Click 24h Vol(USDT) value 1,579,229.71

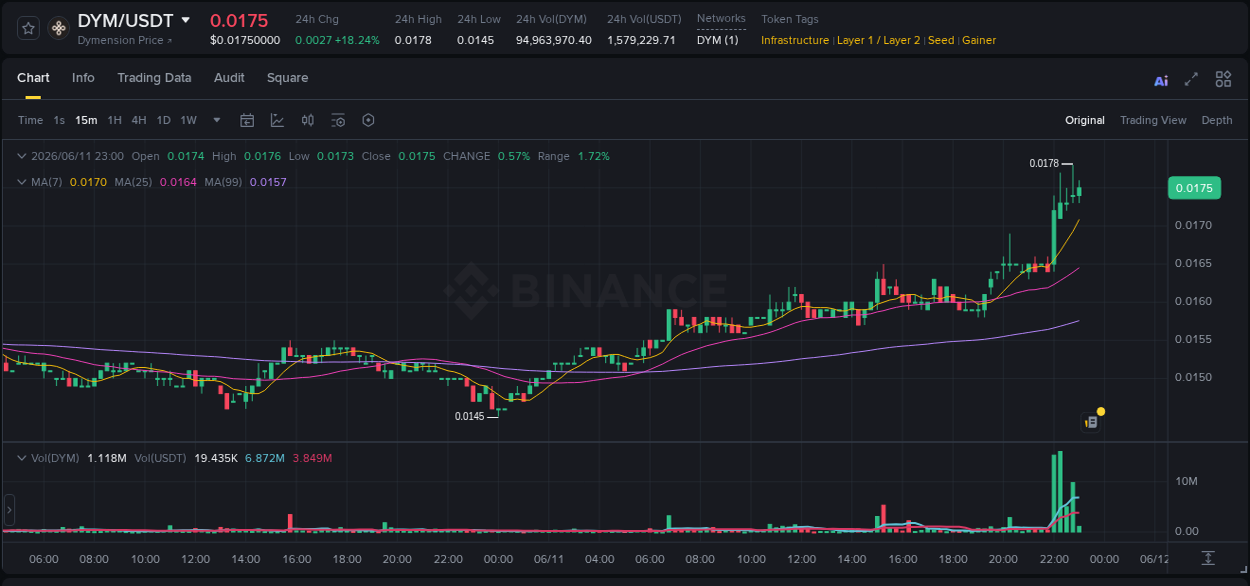641,40
